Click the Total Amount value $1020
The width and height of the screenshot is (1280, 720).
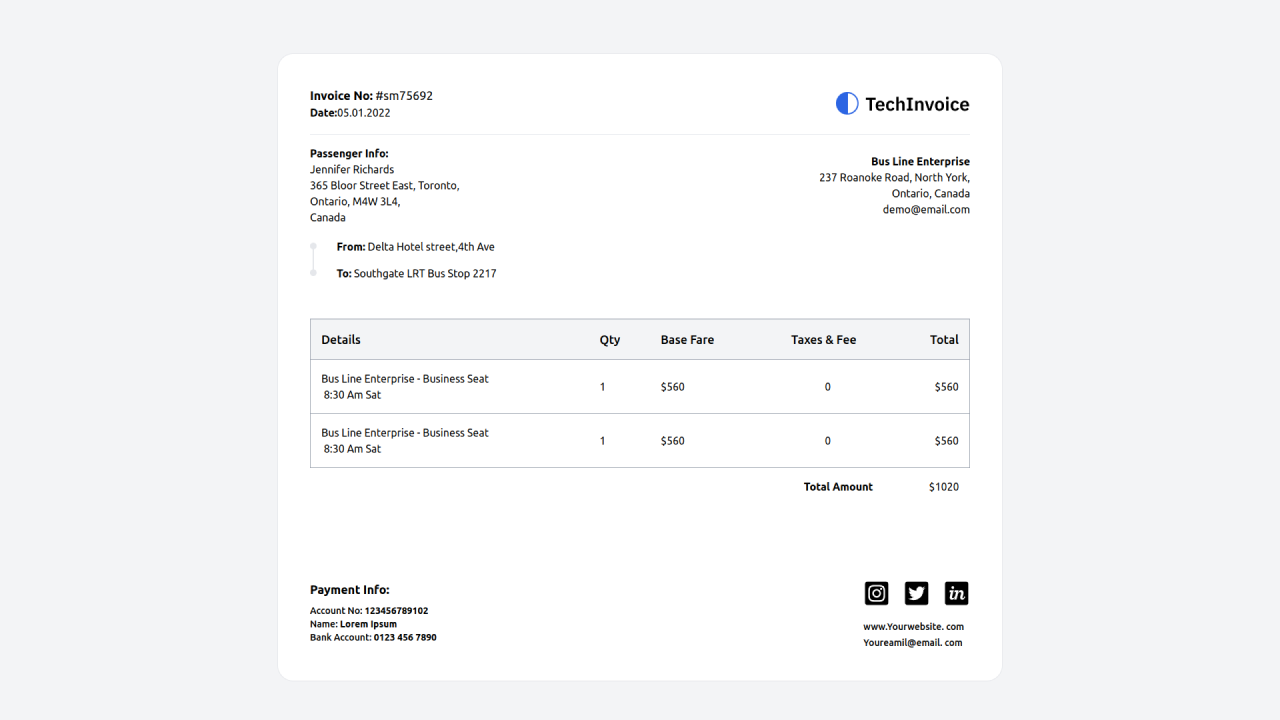click(943, 487)
